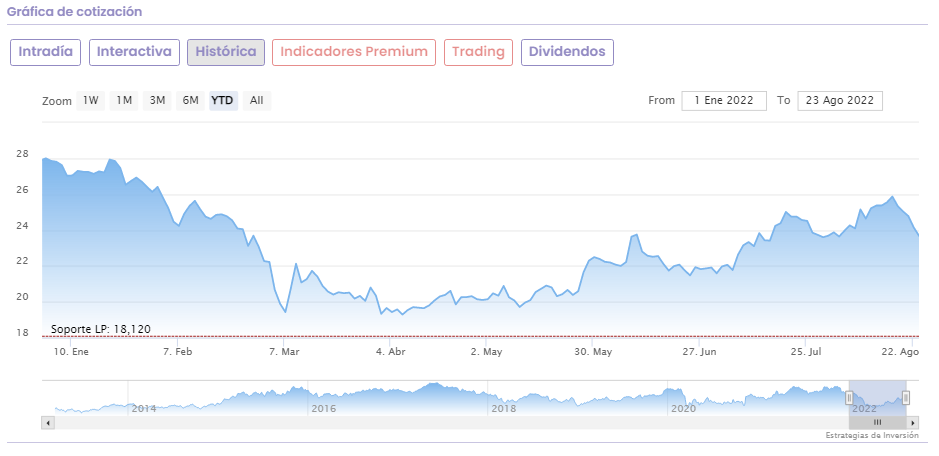Image resolution: width=939 pixels, height=456 pixels.
Task: Select YTD zoom range
Action: coord(223,100)
